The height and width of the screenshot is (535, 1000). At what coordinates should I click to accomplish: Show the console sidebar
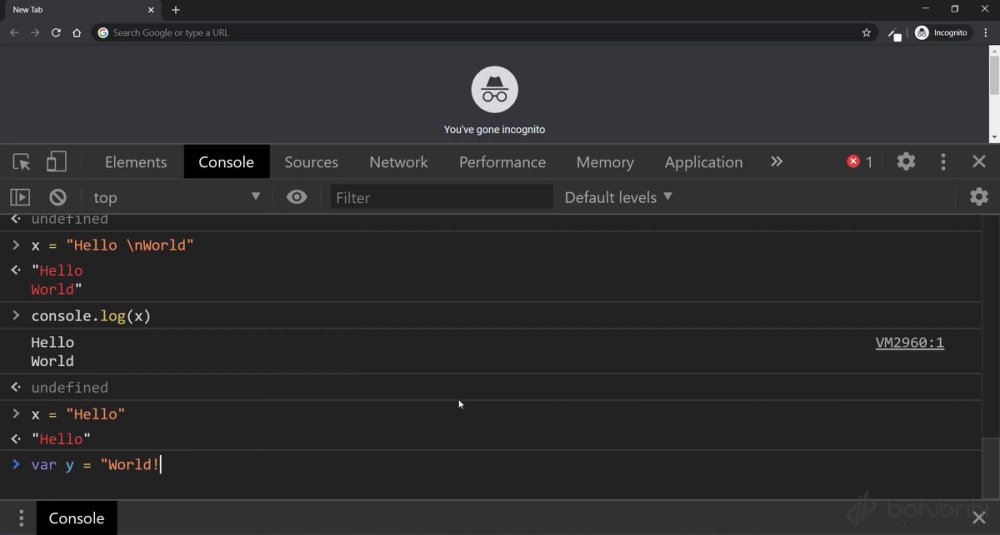20,197
